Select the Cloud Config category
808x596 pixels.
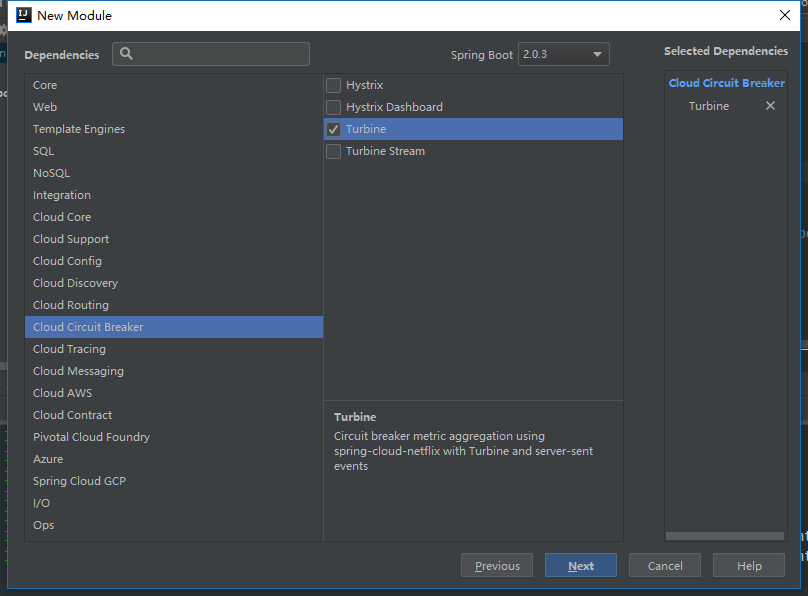[174, 261]
